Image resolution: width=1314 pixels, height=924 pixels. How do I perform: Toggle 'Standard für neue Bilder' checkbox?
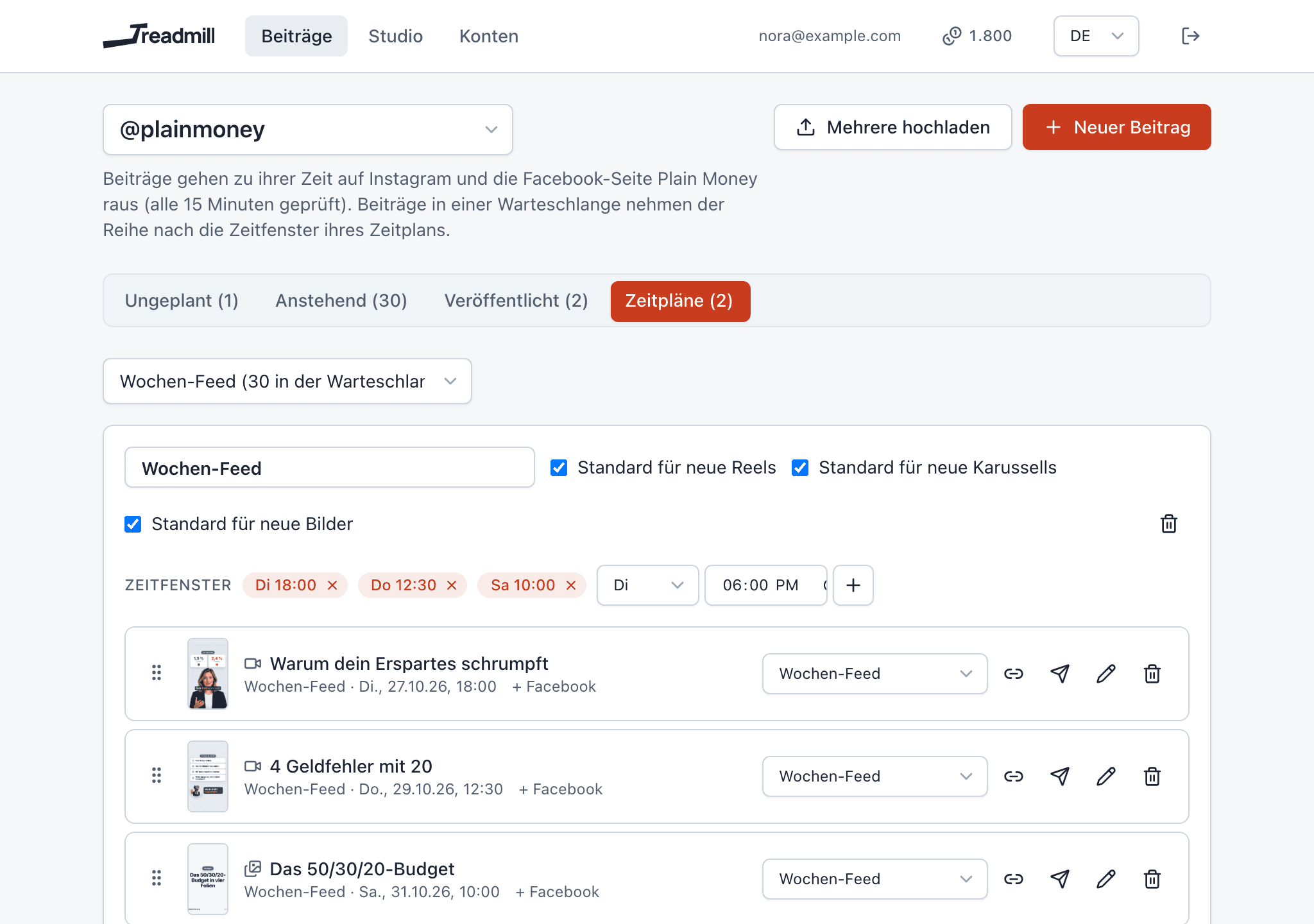coord(133,524)
